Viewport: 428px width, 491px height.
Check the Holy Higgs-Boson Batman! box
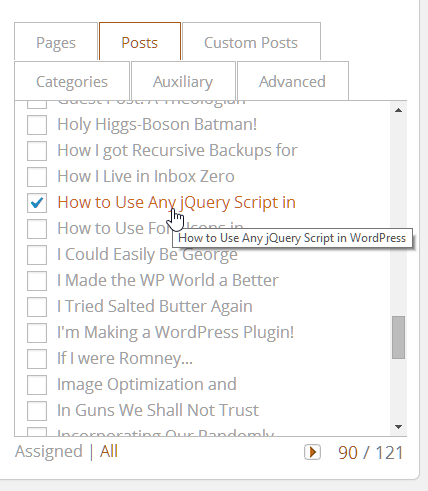[x=37, y=125]
